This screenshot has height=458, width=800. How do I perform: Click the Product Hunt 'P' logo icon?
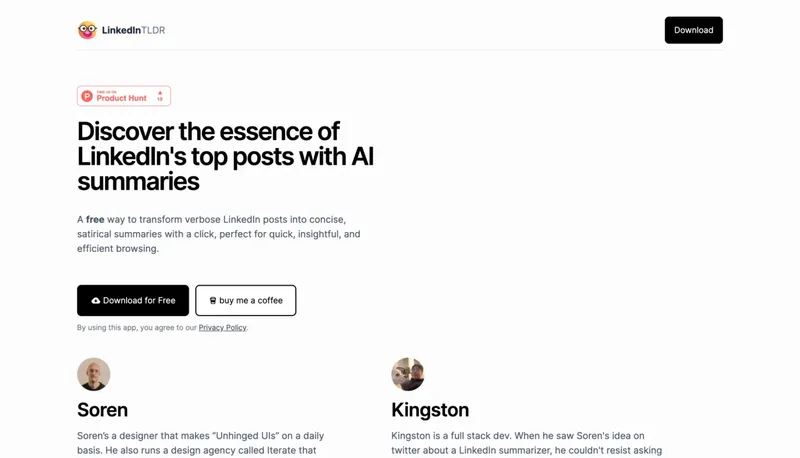tap(87, 96)
